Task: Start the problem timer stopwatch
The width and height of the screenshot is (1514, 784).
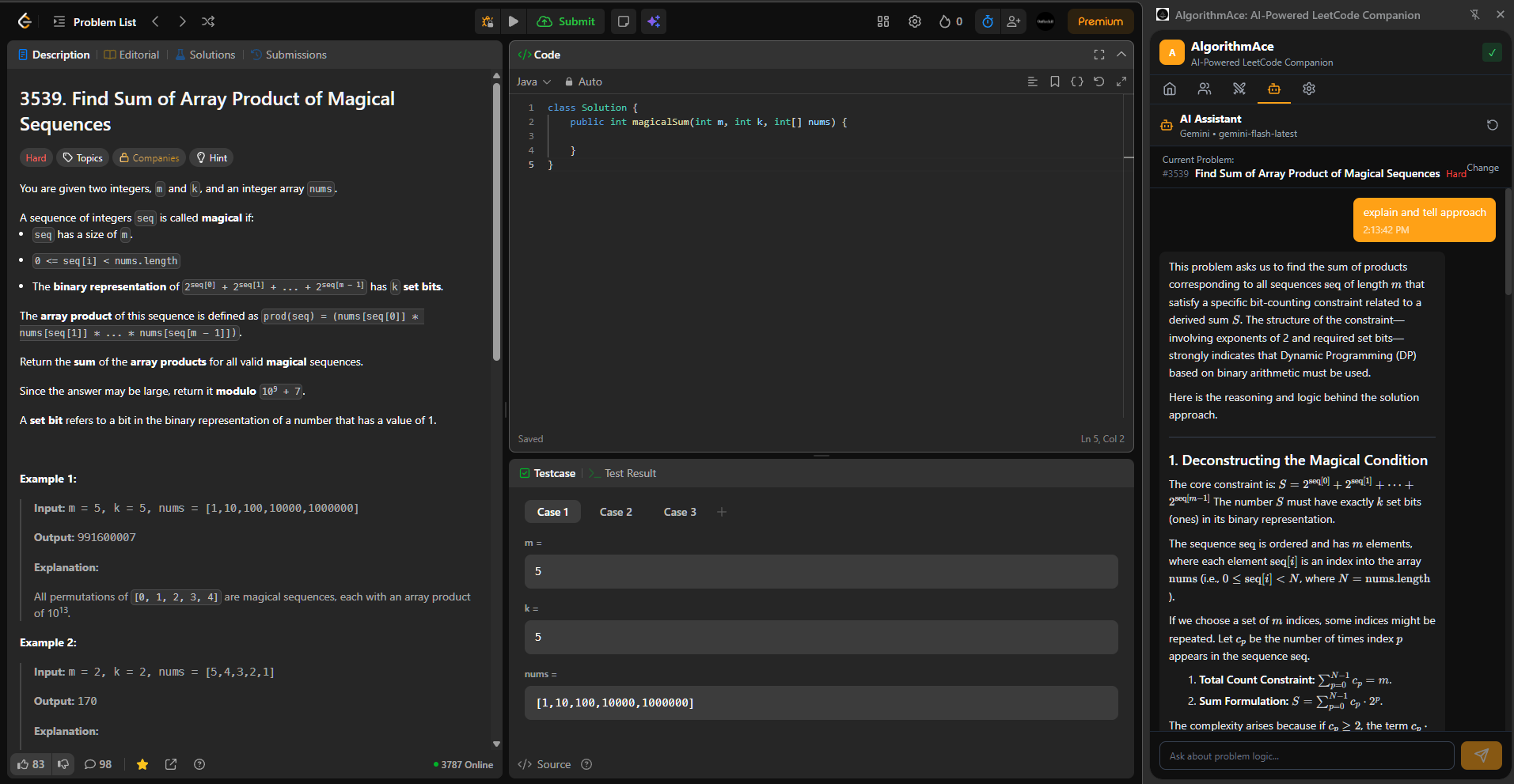Action: [x=987, y=21]
